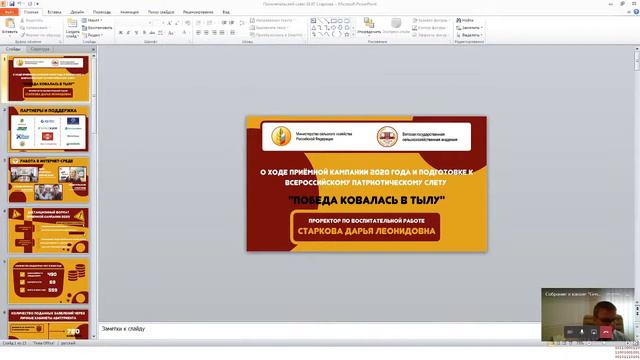This screenshot has height=360, width=640.
Task: Switch to the Рецензирование ribbon tab
Action: [198, 12]
